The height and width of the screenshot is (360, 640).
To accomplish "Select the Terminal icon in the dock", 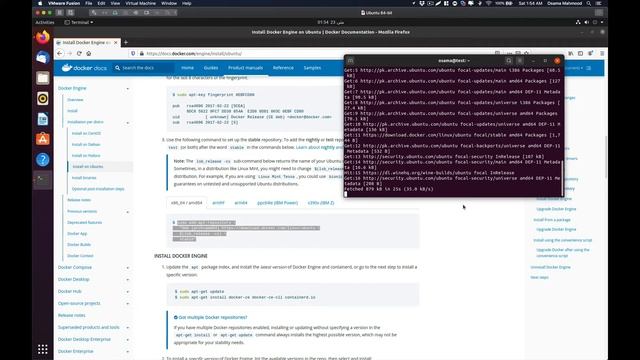I will tap(42, 180).
